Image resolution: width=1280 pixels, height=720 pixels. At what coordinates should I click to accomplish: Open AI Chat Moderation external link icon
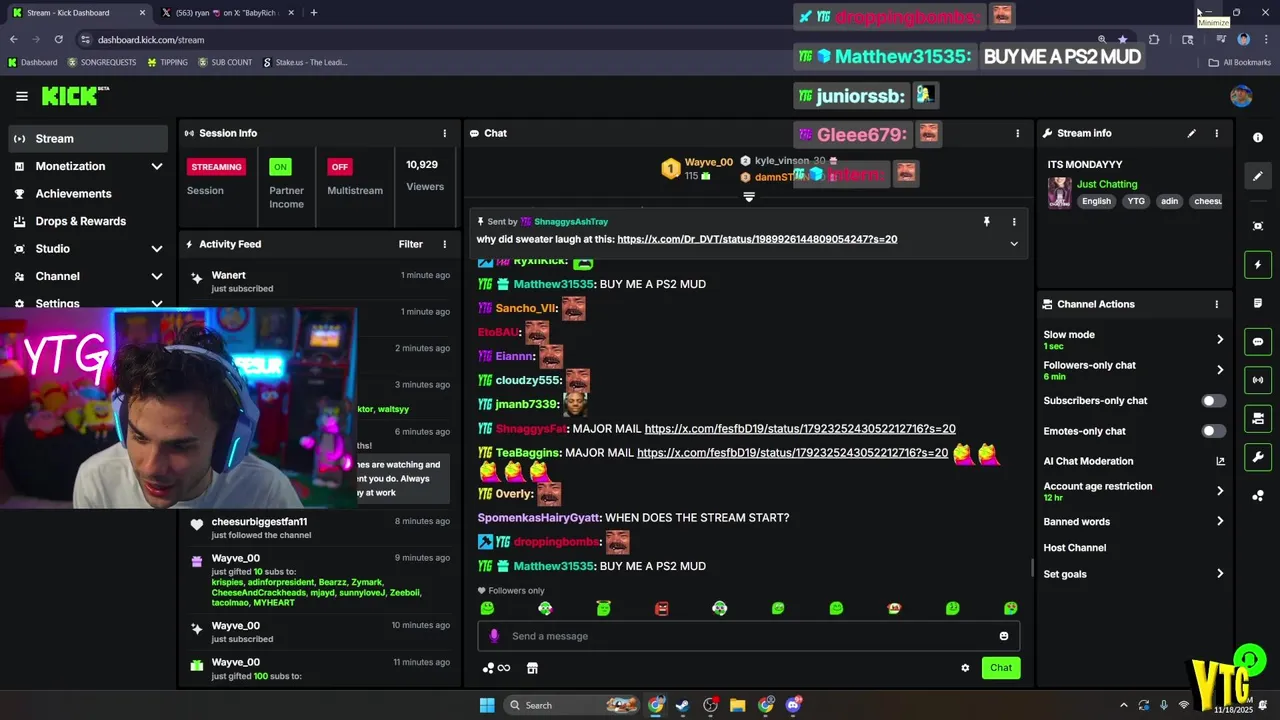(1220, 461)
